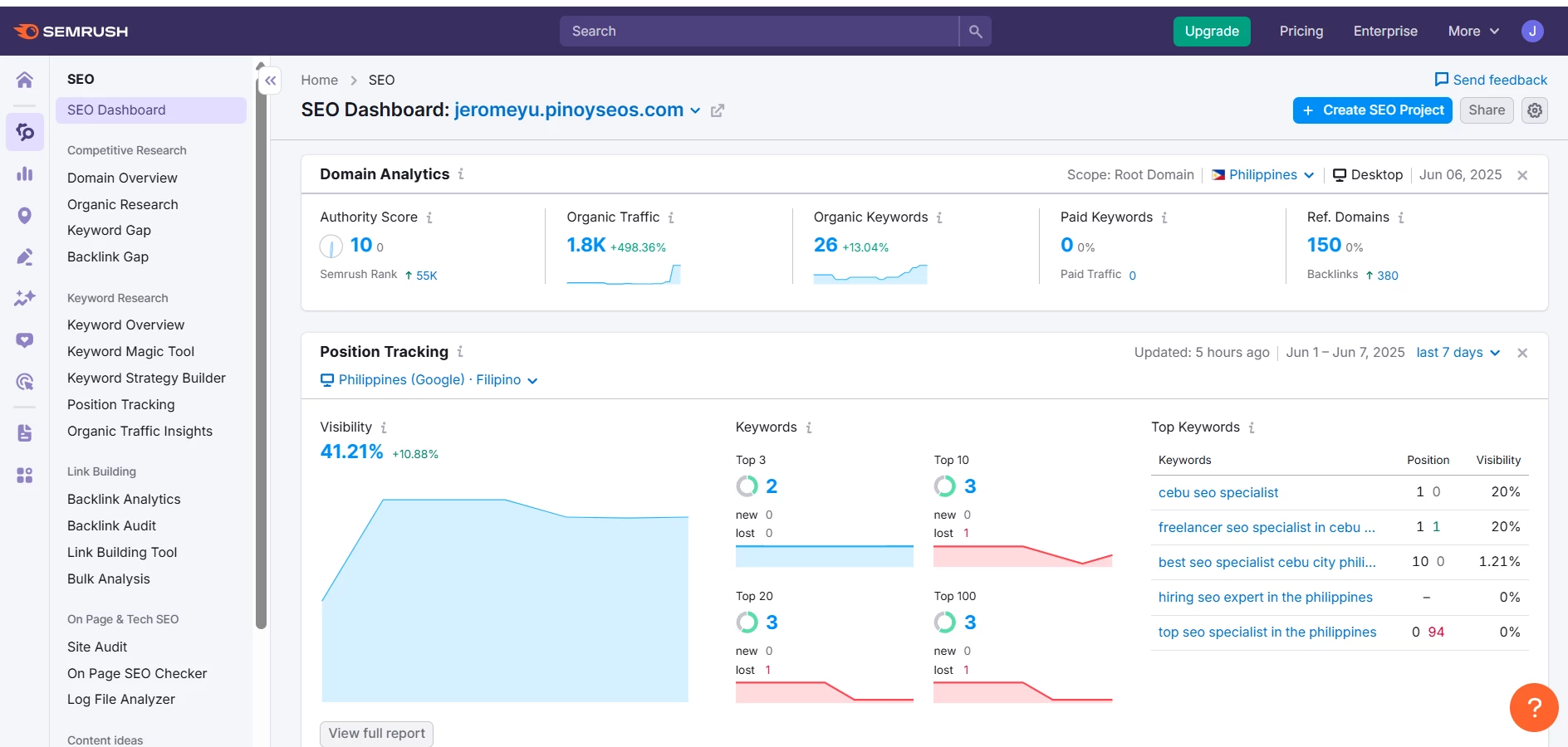
Task: Open the orange help question button
Action: (x=1534, y=707)
